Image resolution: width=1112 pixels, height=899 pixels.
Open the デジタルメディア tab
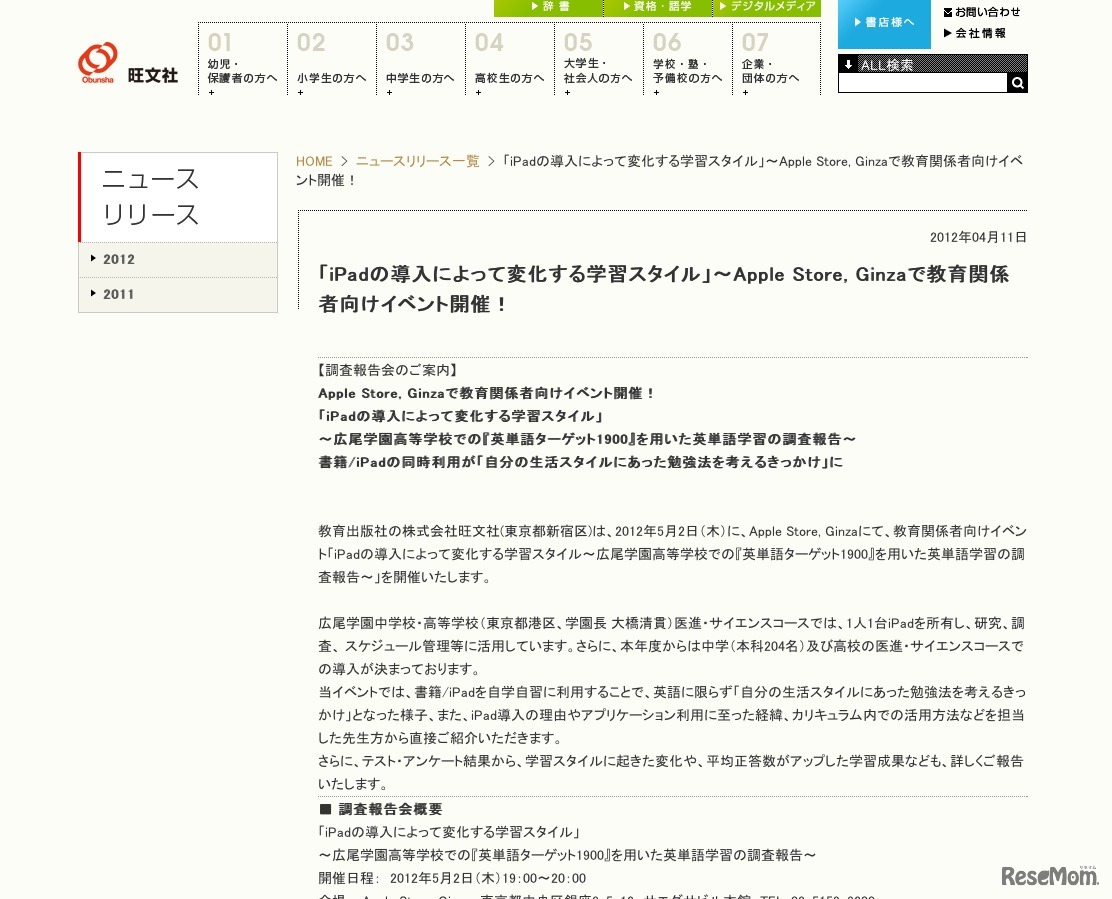tap(767, 7)
